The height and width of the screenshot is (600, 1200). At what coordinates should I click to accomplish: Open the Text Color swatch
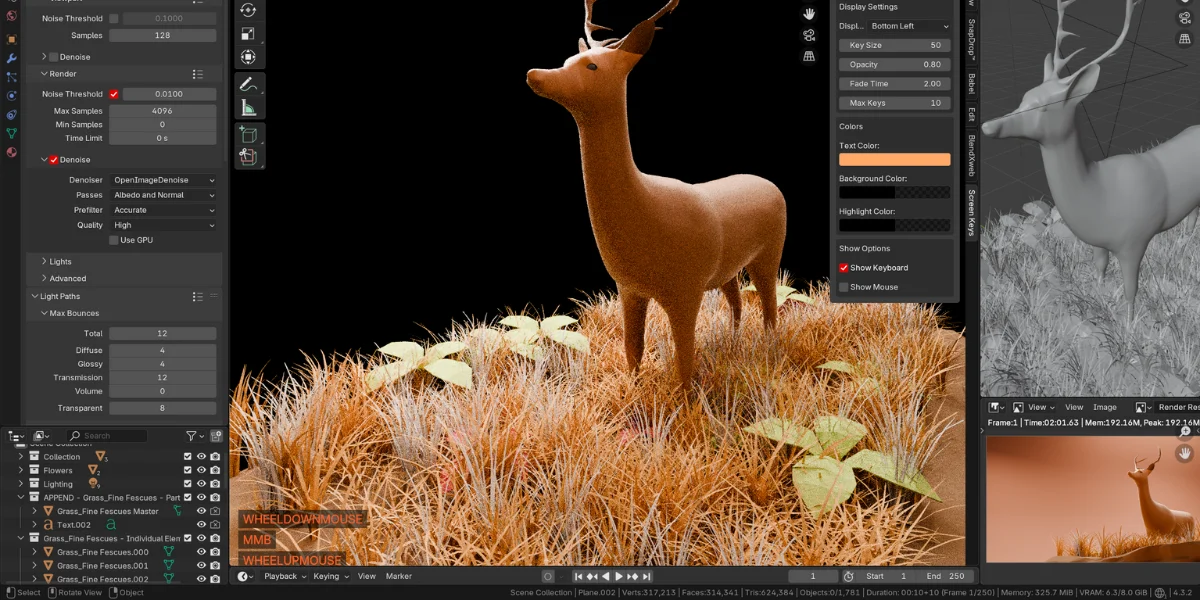894,159
